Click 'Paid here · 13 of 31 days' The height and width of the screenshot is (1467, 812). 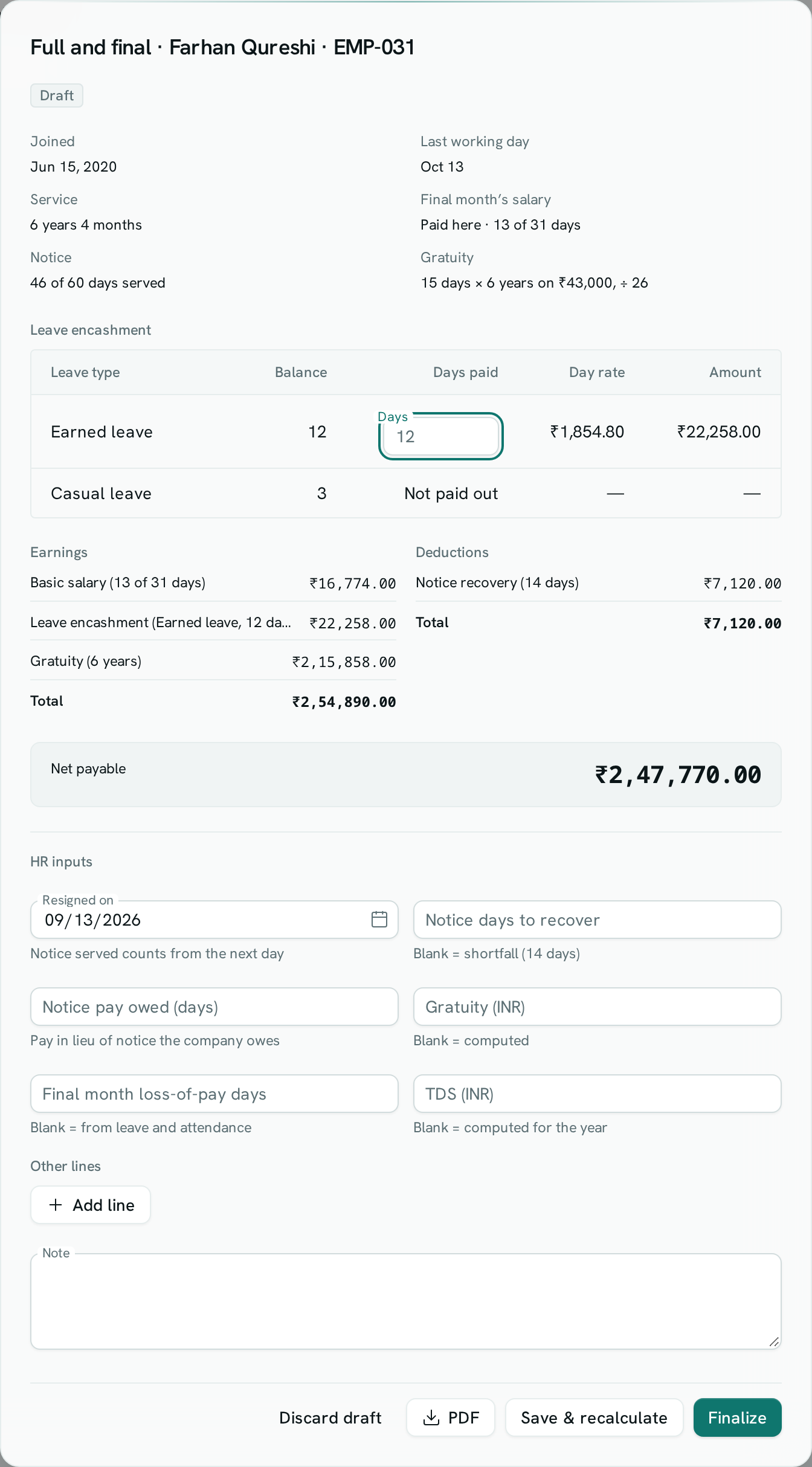[x=501, y=225]
